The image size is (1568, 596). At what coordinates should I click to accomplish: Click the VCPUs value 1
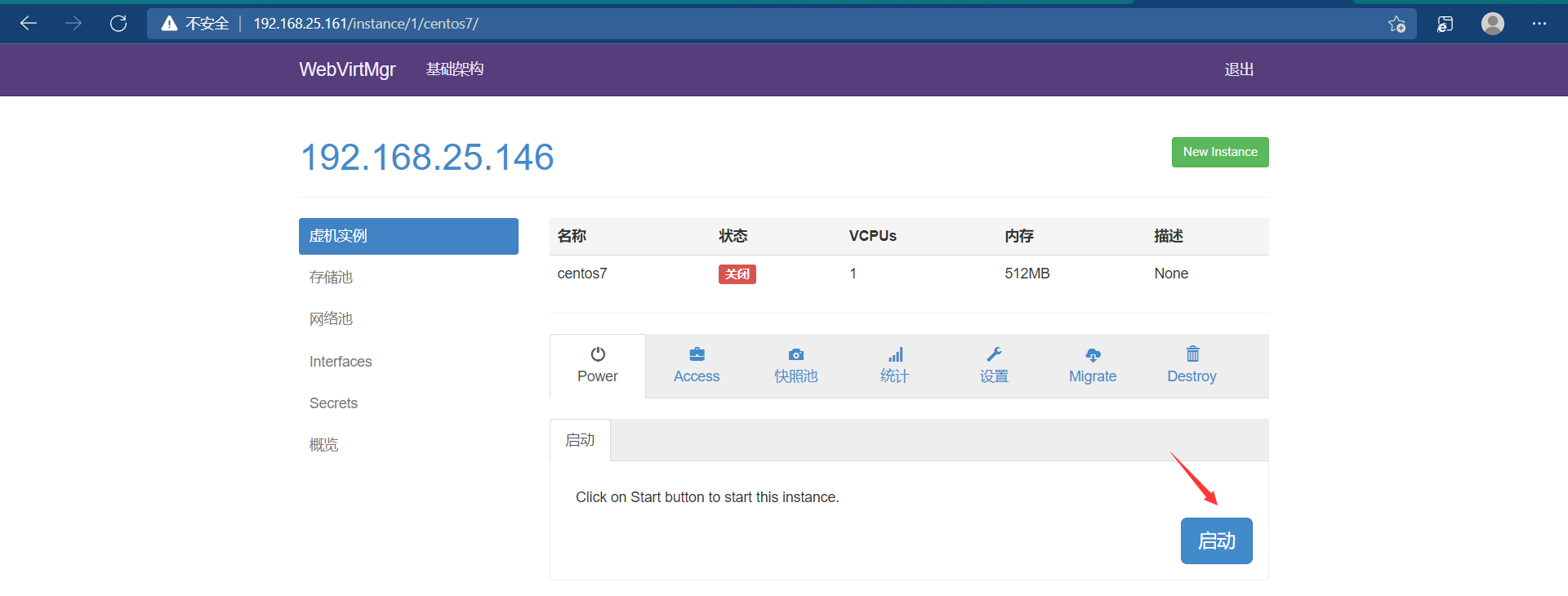[853, 274]
